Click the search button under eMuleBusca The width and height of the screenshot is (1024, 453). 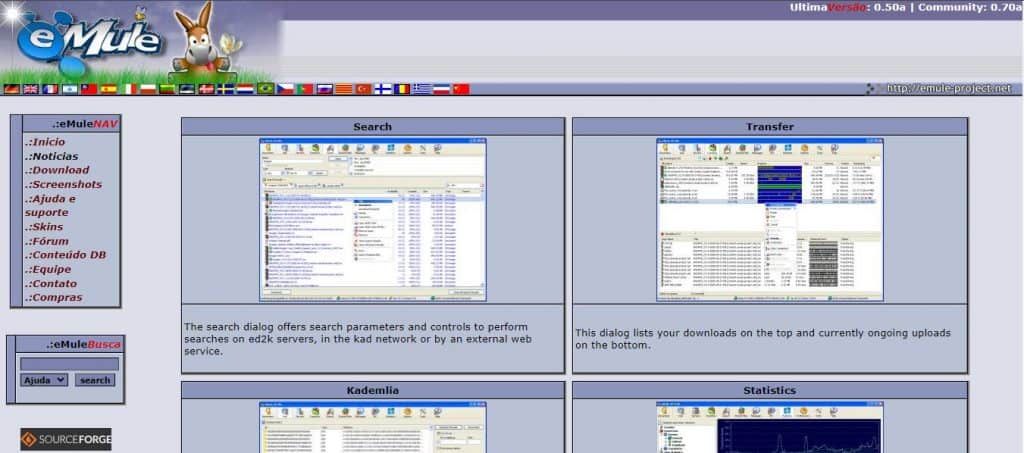pos(95,380)
